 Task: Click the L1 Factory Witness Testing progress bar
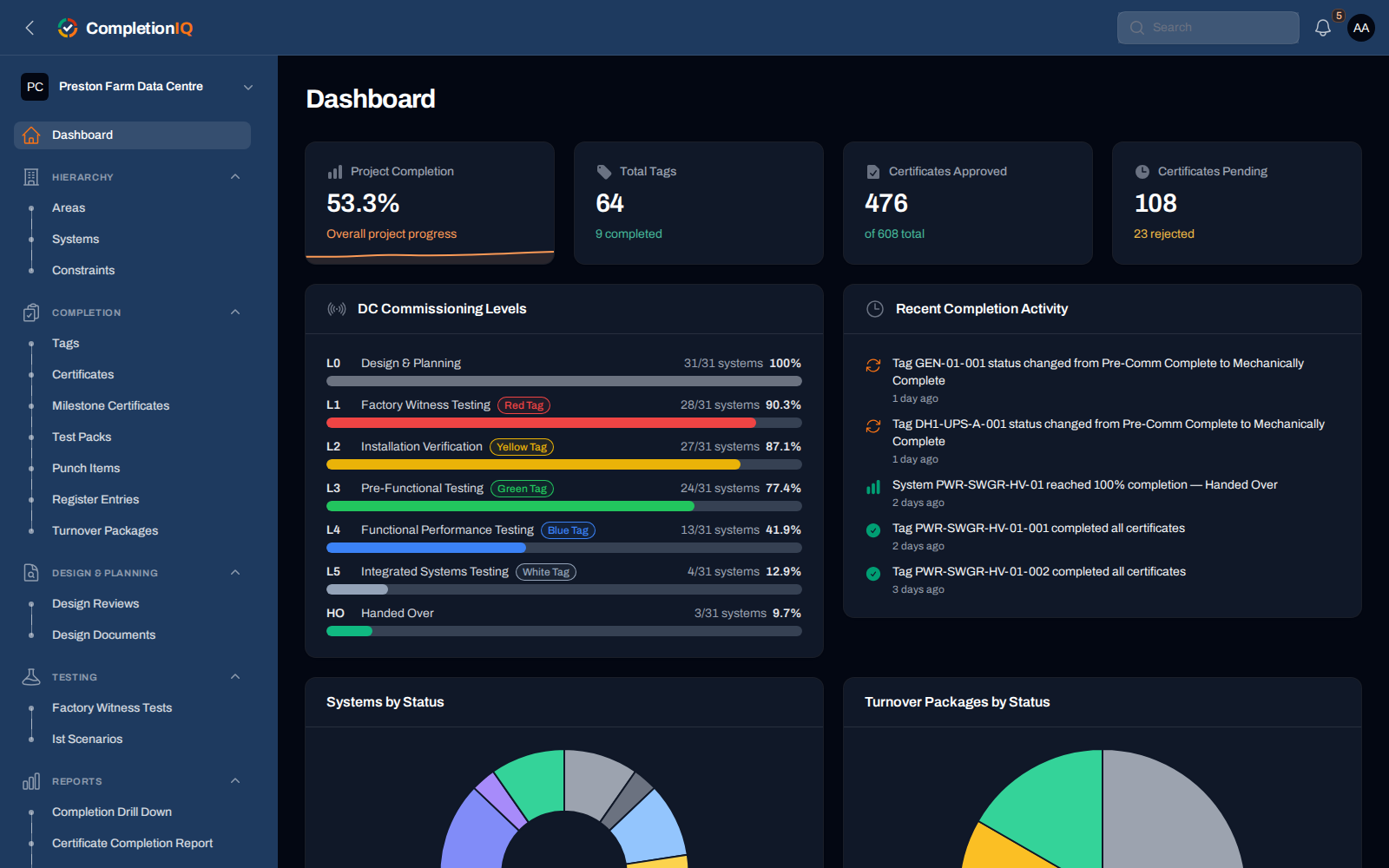click(564, 423)
